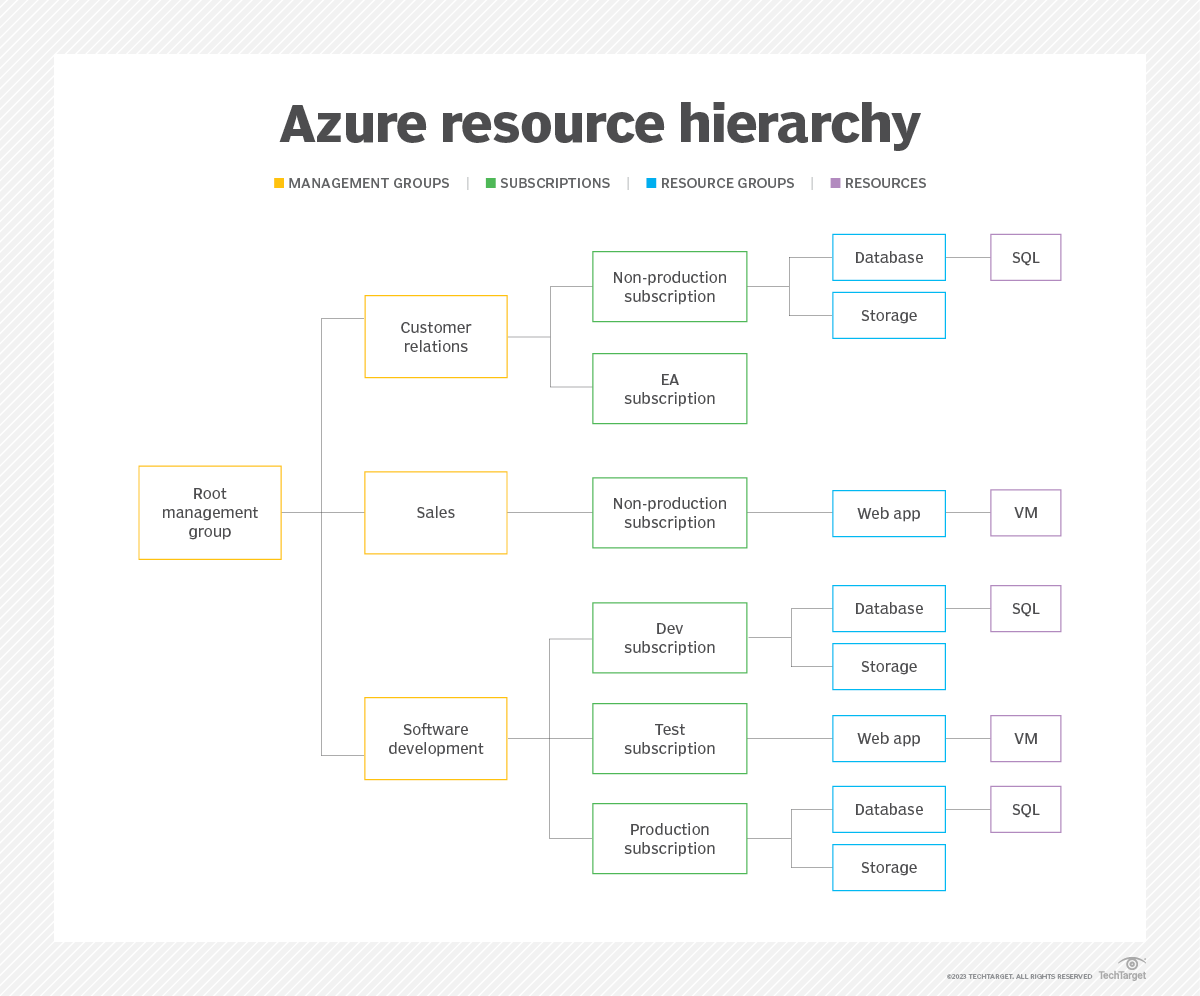Click the Non-production subscription under Sales
This screenshot has height=996, width=1200.
pos(669,512)
